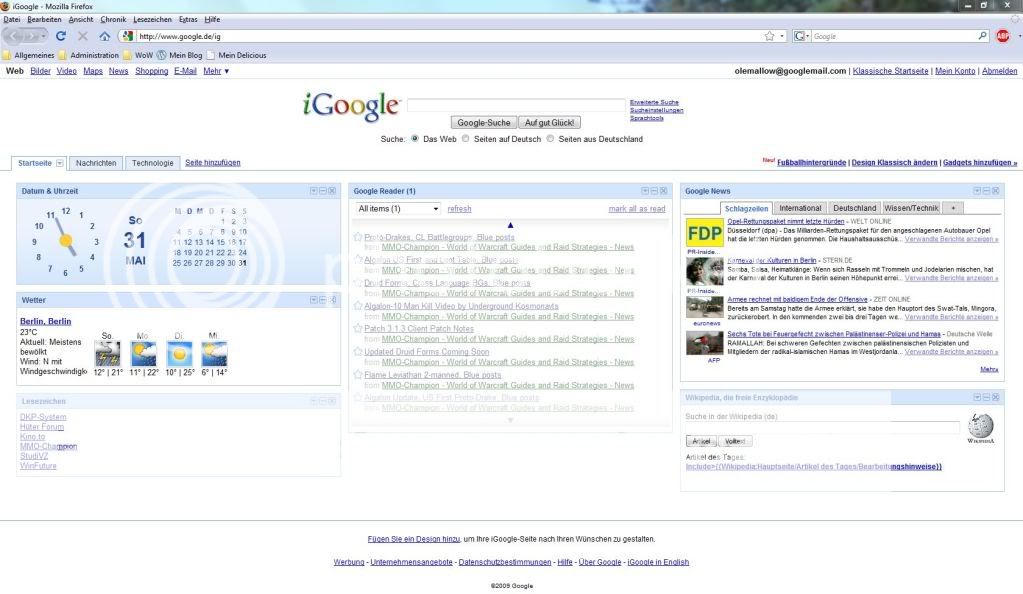The height and width of the screenshot is (594, 1023).
Task: Switch to the Technologie tab
Action: tap(151, 162)
